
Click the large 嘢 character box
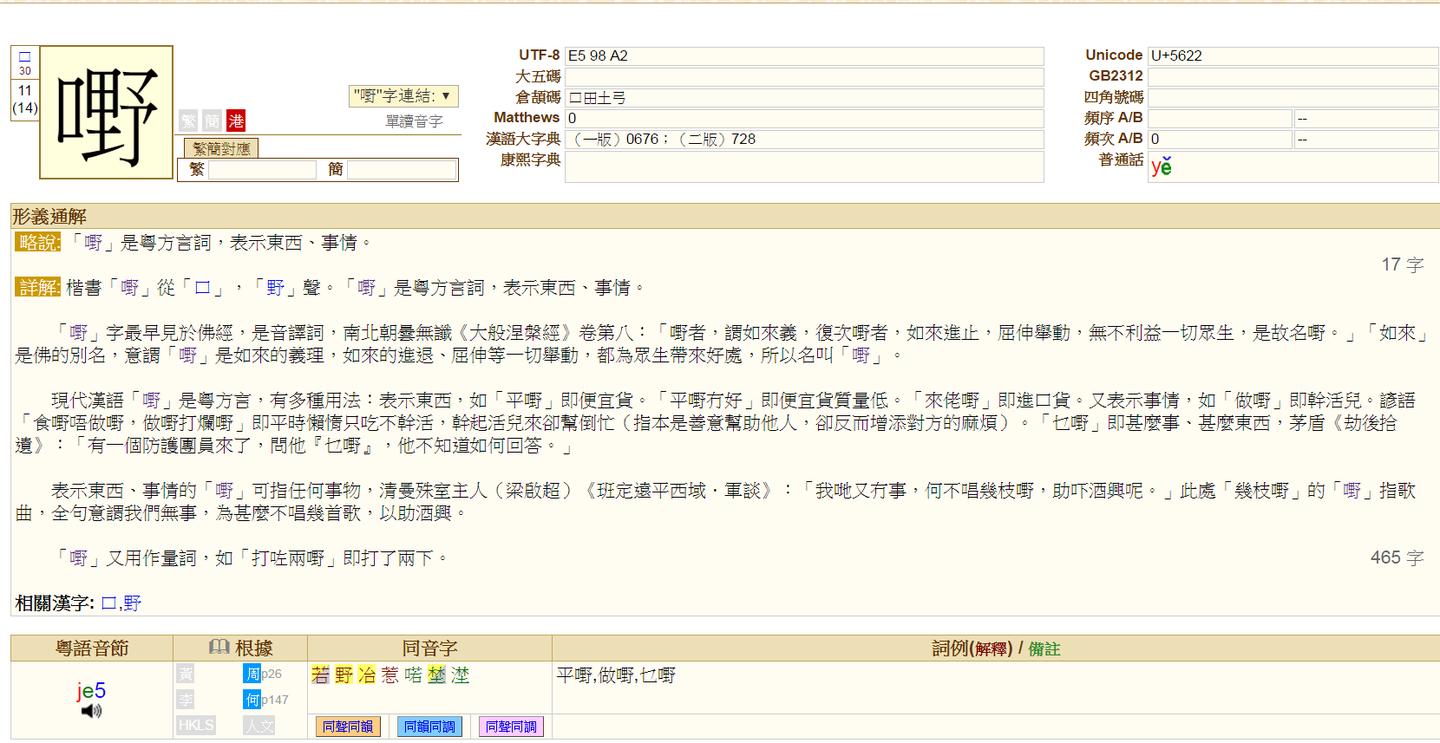(x=106, y=113)
